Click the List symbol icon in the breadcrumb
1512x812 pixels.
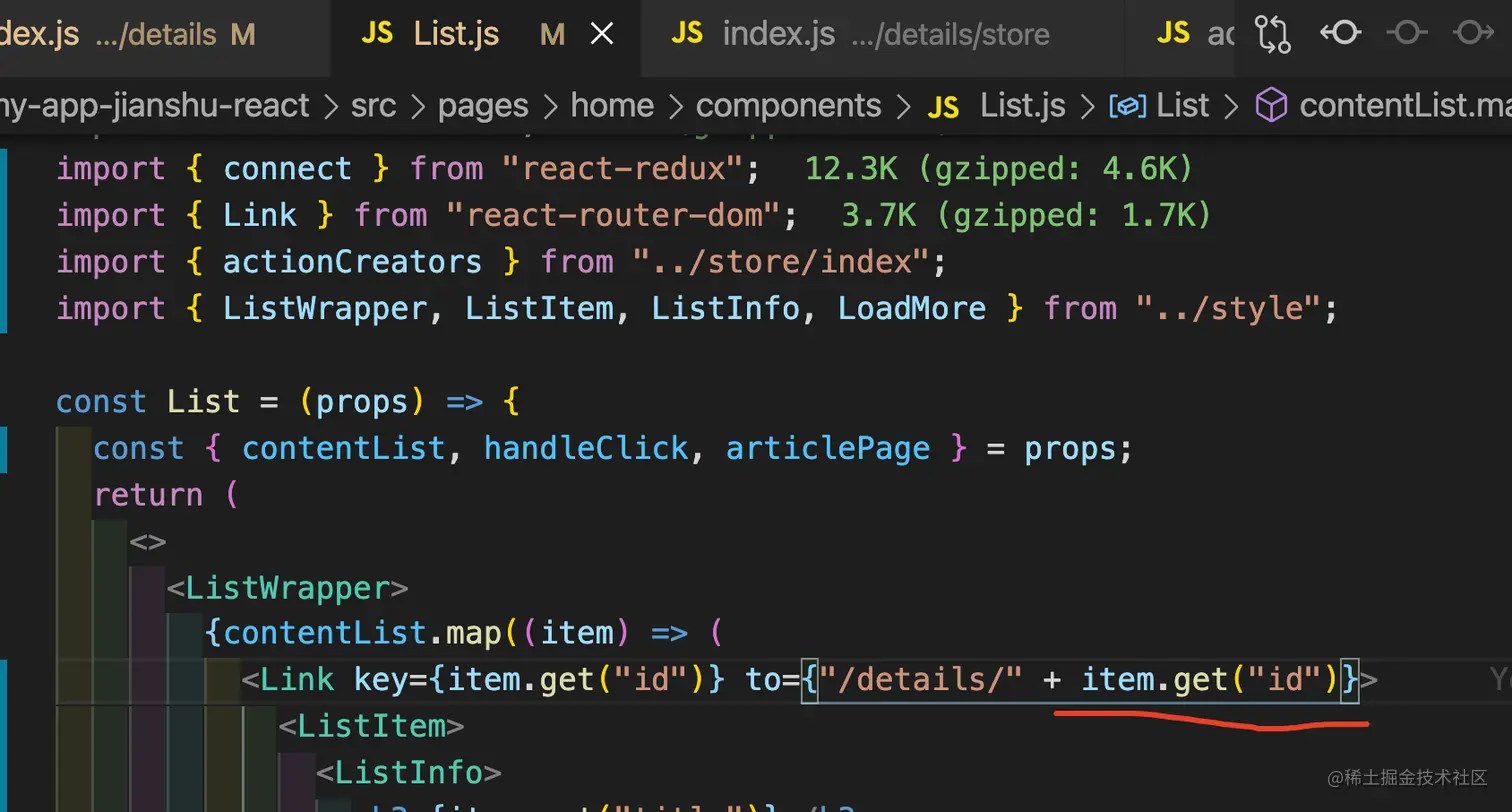pyautogui.click(x=1128, y=106)
